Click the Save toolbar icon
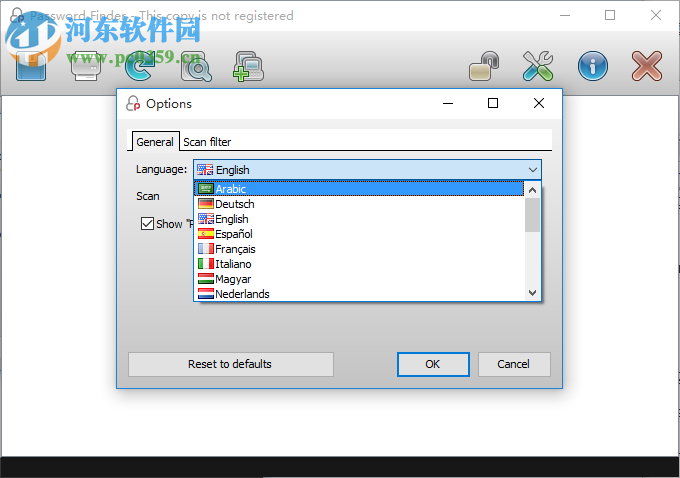This screenshot has width=680, height=478. pyautogui.click(x=31, y=66)
